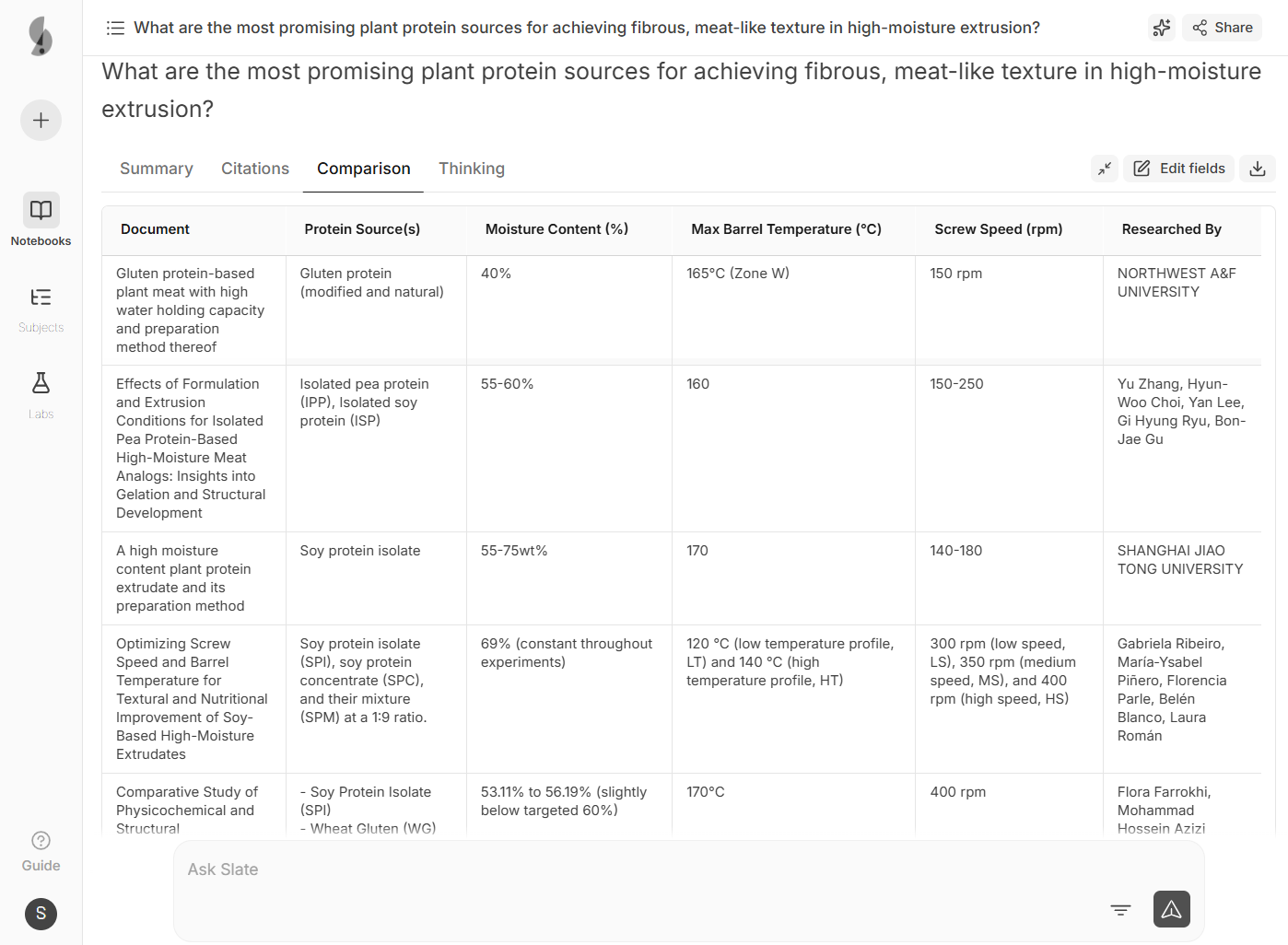Download the comparison table
The width and height of the screenshot is (1288, 945).
pyautogui.click(x=1257, y=169)
